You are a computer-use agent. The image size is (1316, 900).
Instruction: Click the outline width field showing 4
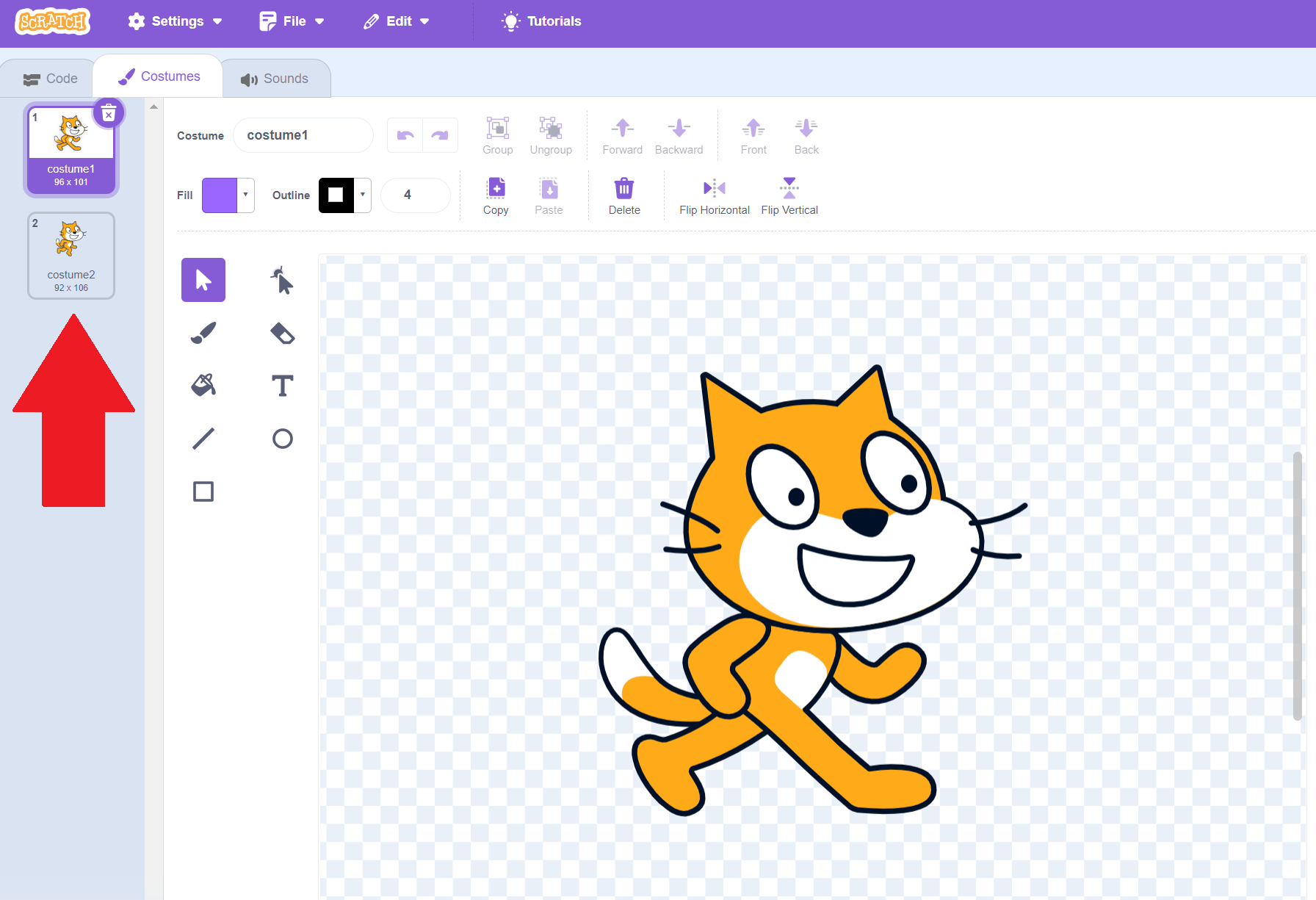point(416,195)
